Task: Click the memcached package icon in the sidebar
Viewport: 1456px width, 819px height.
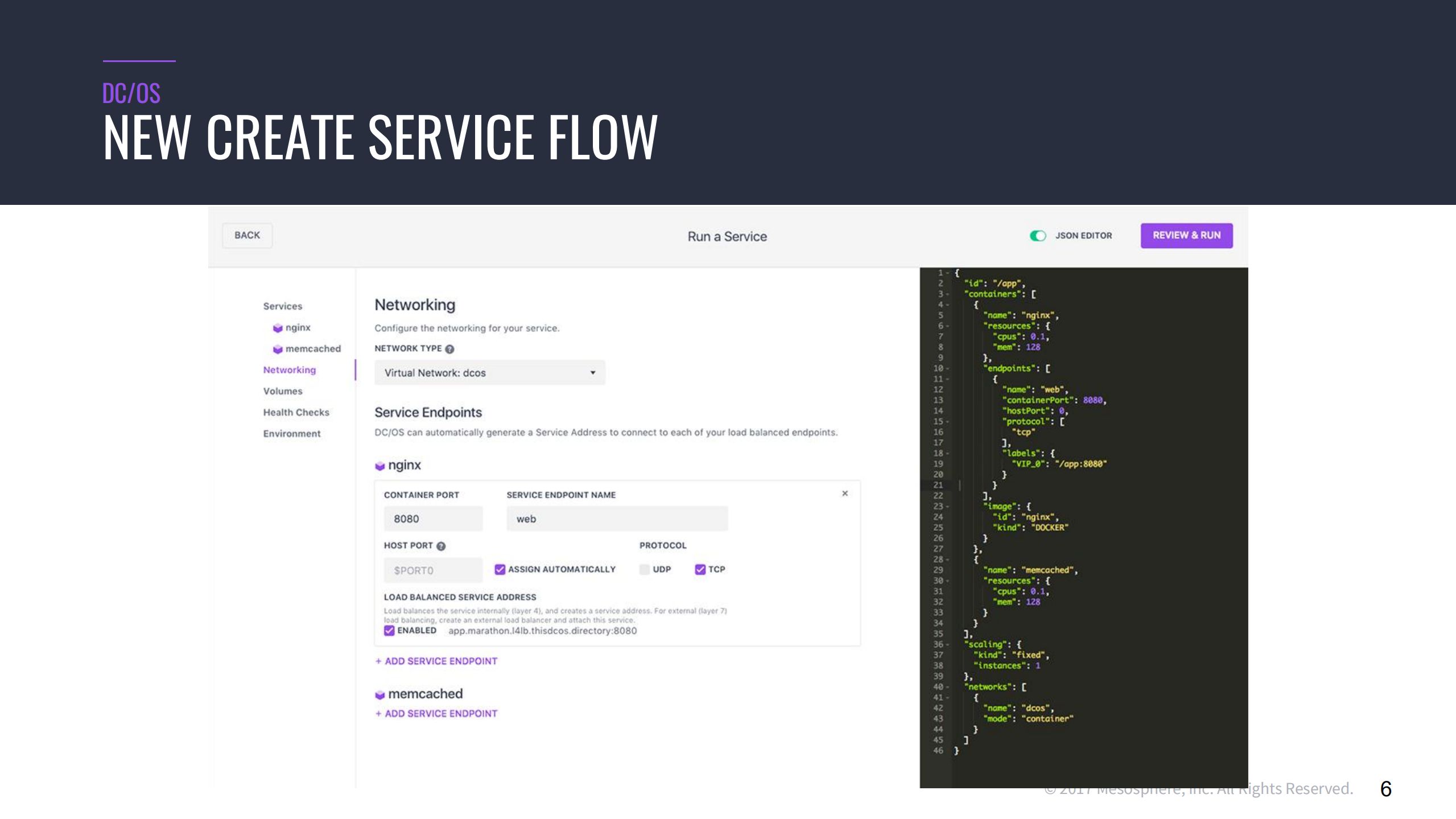Action: point(278,348)
